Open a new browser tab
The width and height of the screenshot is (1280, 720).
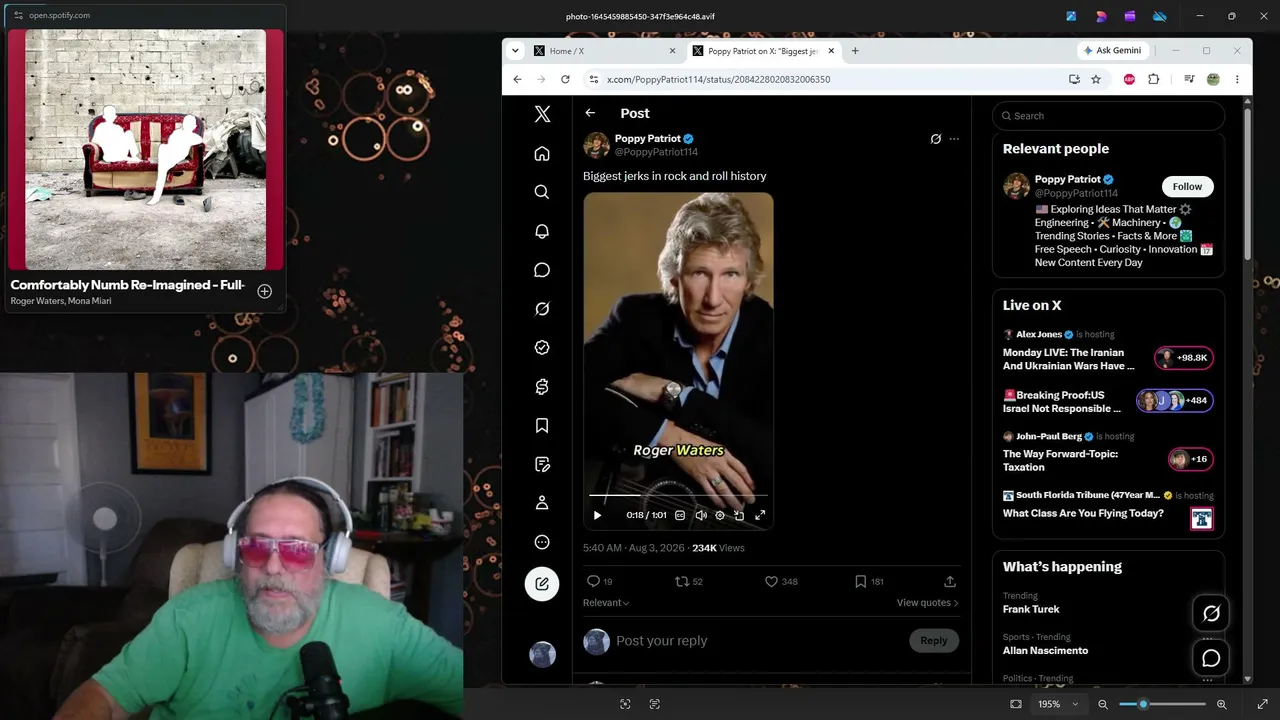tap(854, 51)
